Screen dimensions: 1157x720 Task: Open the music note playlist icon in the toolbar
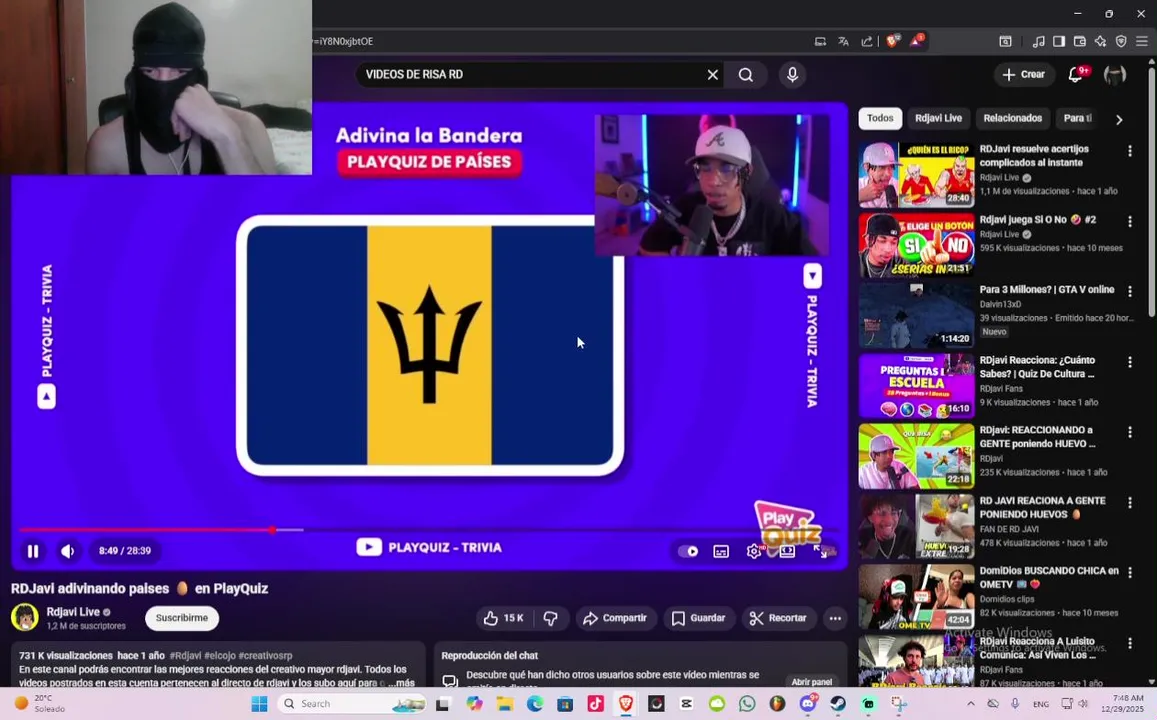(1038, 41)
